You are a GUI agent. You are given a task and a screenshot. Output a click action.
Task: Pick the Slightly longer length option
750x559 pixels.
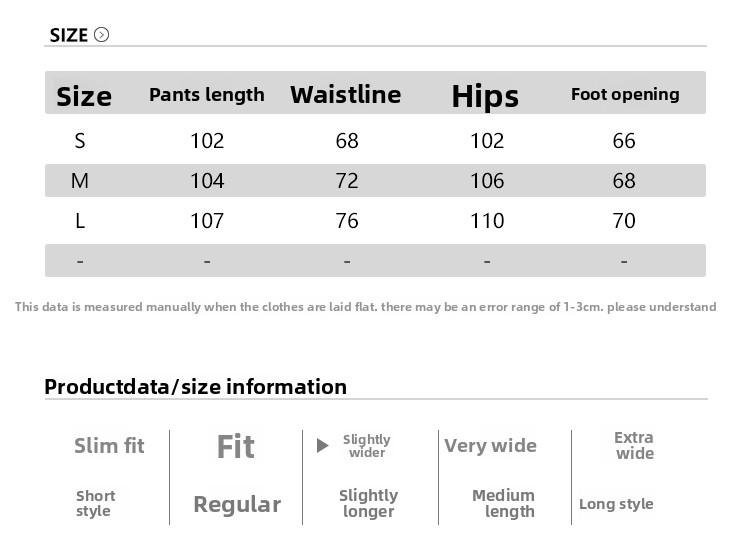pos(368,503)
